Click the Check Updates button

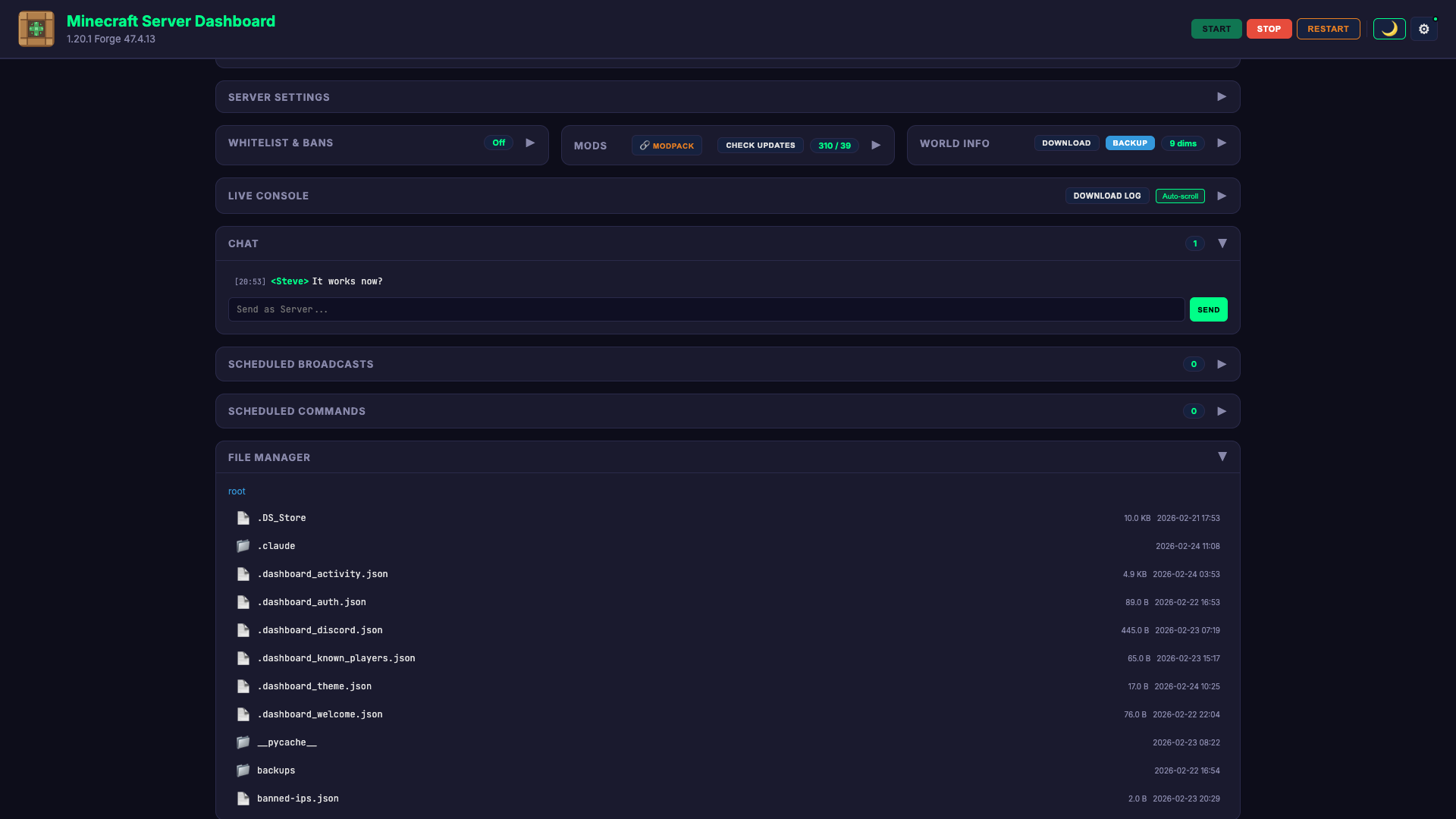(760, 145)
